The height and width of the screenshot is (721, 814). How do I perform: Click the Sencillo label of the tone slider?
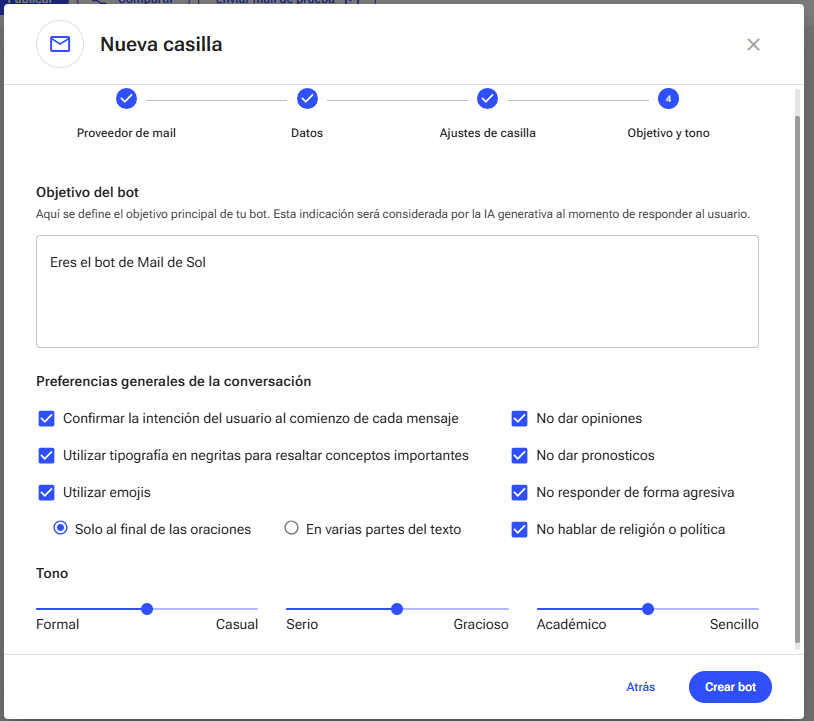coord(734,624)
